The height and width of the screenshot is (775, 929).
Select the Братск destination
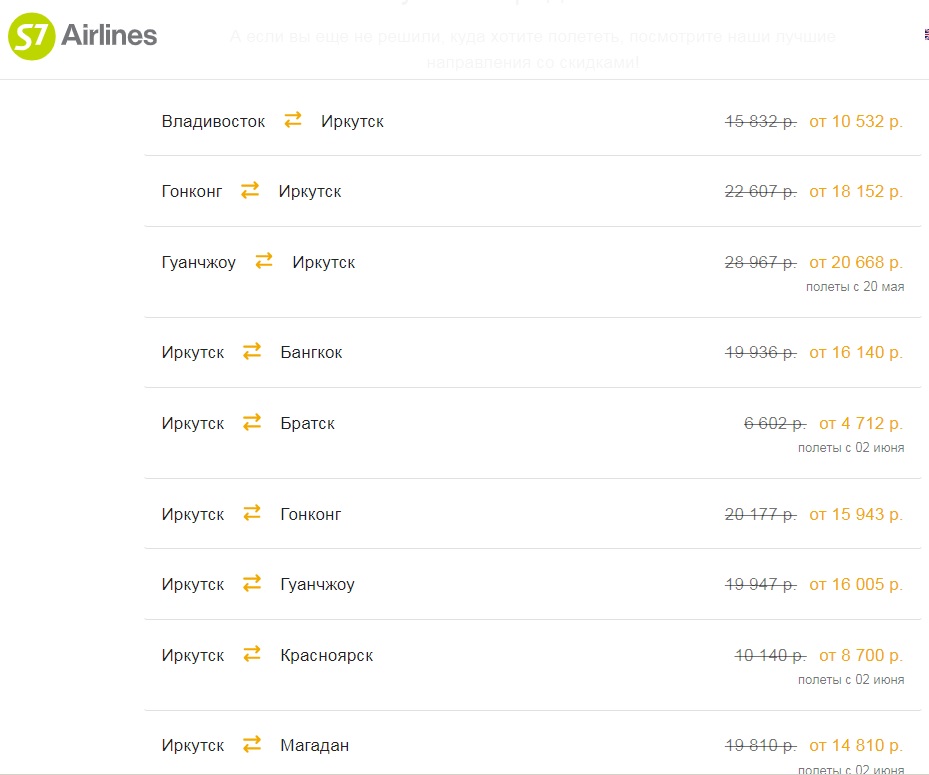click(x=307, y=424)
